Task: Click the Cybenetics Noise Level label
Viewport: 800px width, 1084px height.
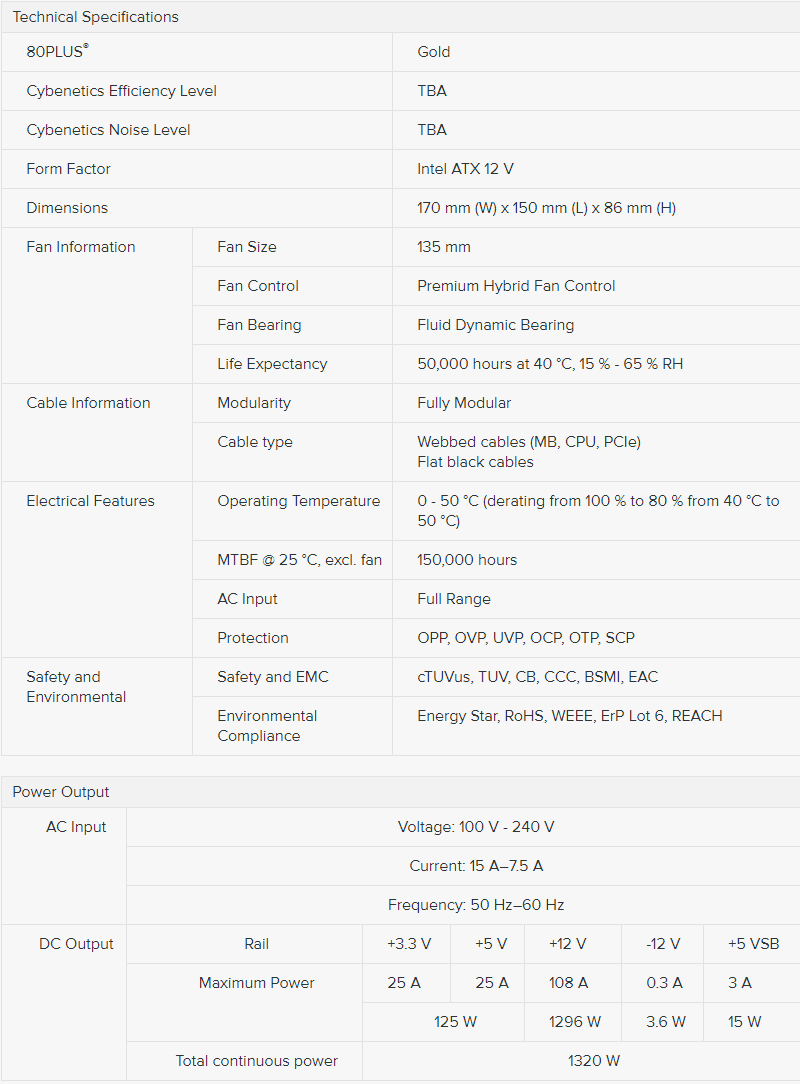Action: (108, 130)
